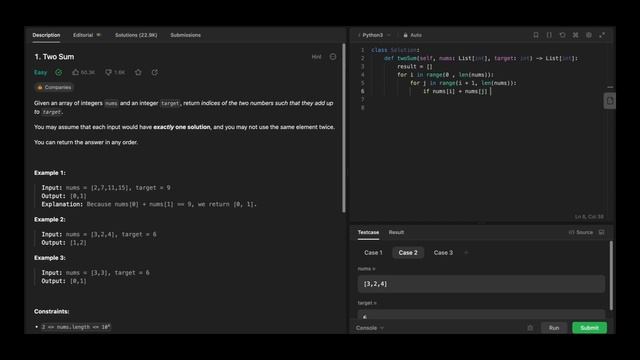The height and width of the screenshot is (360, 640).
Task: Click the notes icon at editor edge
Action: 609,101
